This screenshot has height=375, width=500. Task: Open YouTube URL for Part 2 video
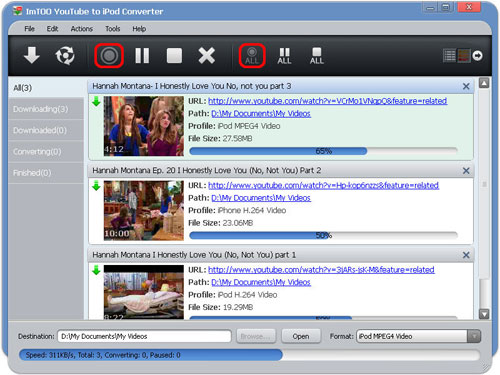(323, 185)
